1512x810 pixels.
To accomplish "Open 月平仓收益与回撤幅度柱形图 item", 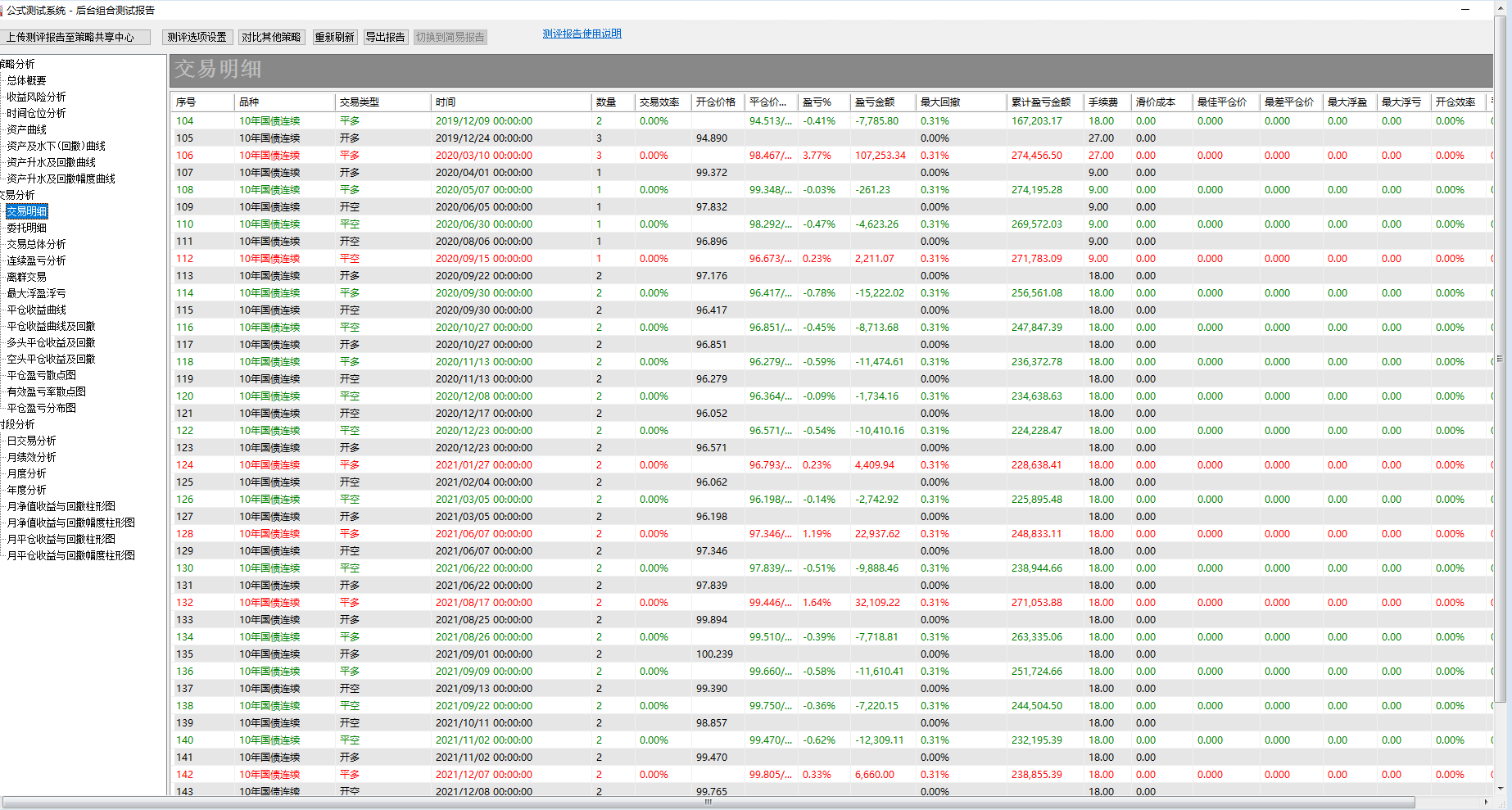I will [x=70, y=555].
